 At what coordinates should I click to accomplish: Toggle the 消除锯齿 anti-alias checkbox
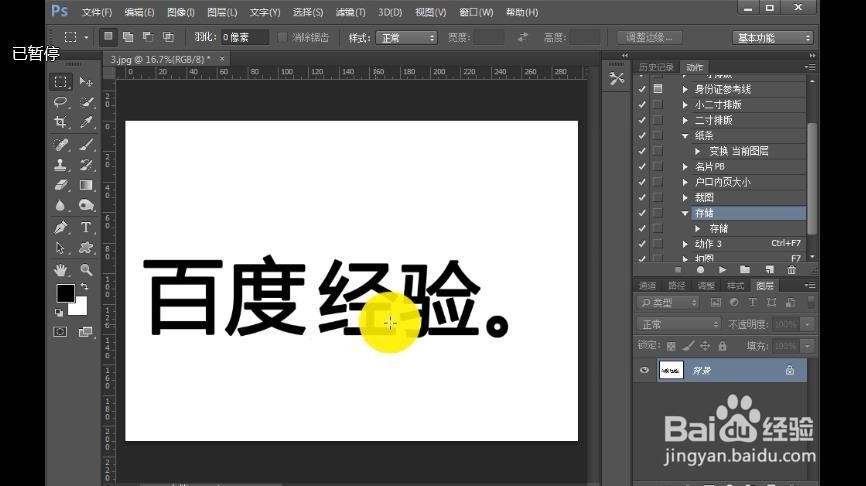[x=282, y=38]
